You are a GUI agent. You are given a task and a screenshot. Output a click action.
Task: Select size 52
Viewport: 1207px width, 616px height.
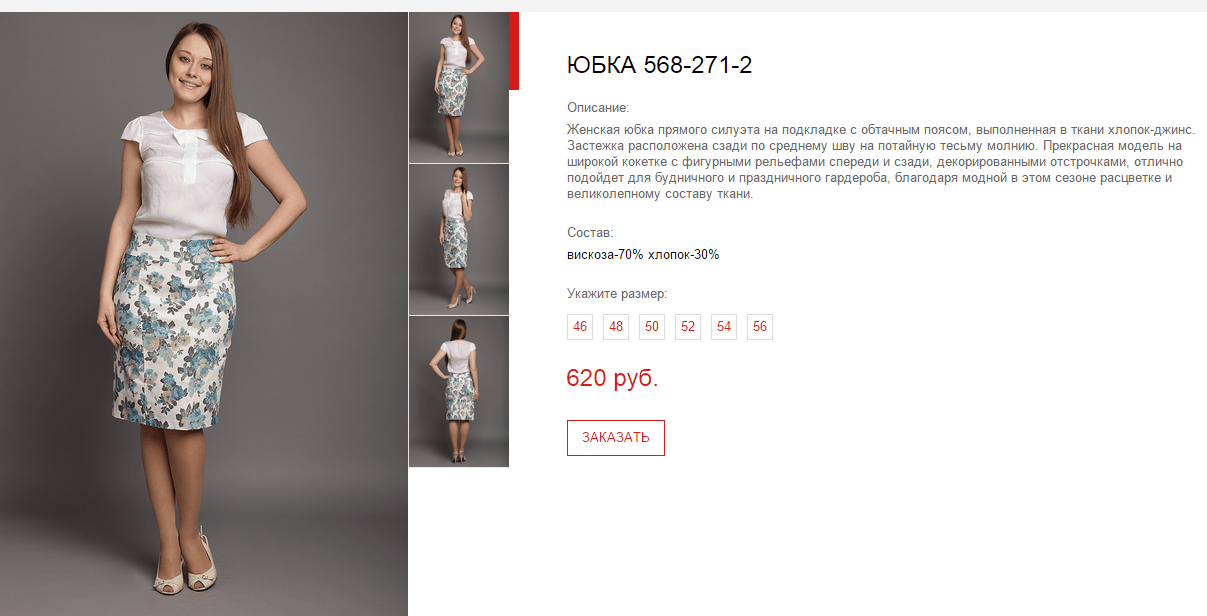[688, 327]
